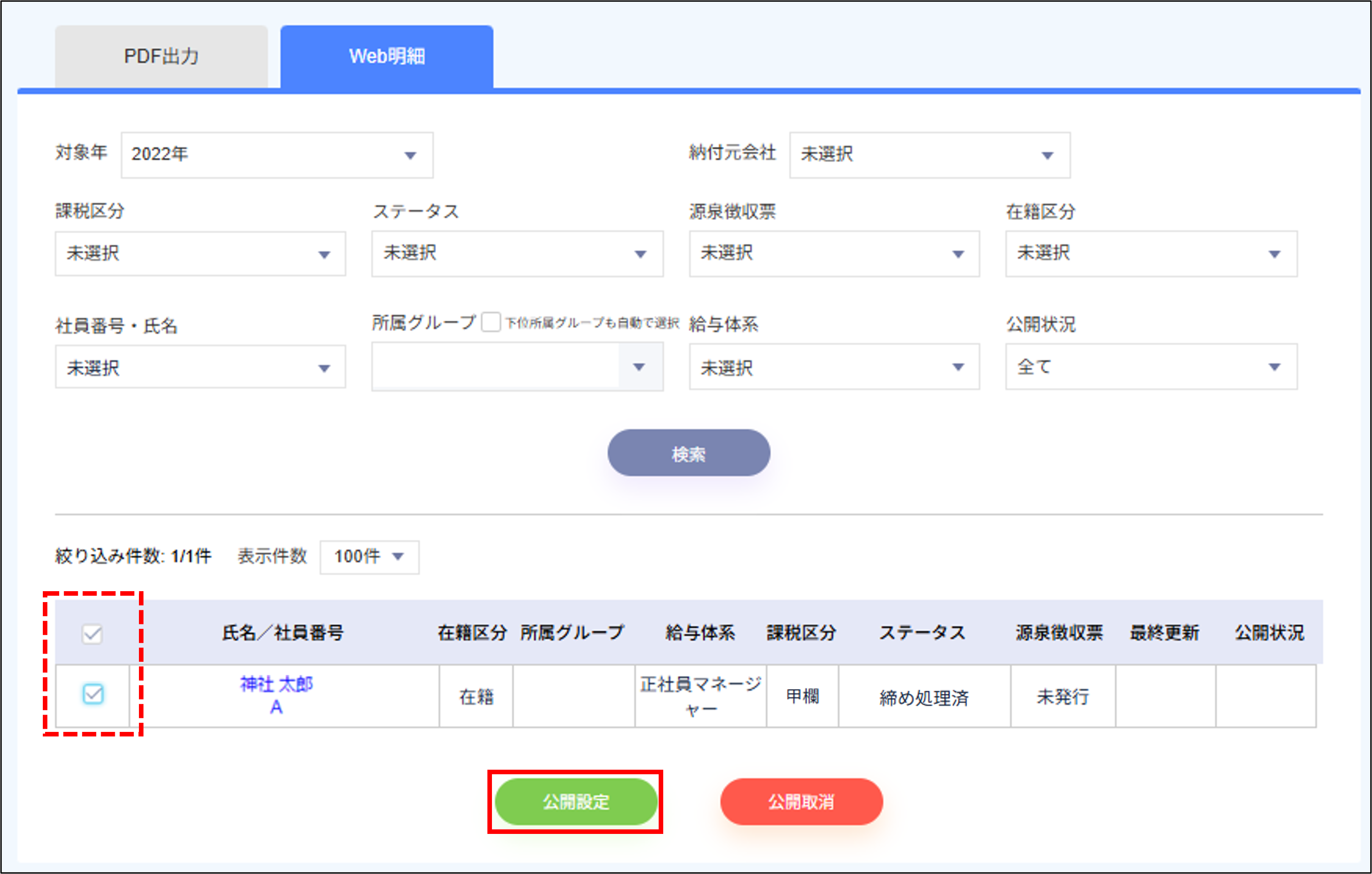This screenshot has width=1372, height=874.
Task: Open the 公開状況 dropdown set to 全て
Action: (1150, 367)
